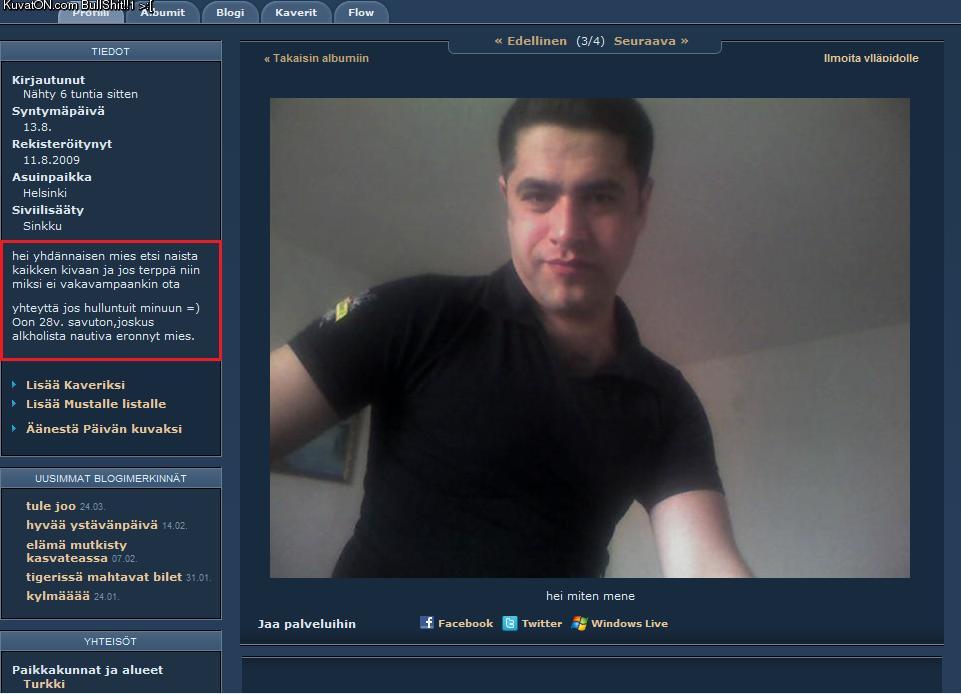Click the photo counter (3/4)
This screenshot has height=694, width=961.
point(590,41)
